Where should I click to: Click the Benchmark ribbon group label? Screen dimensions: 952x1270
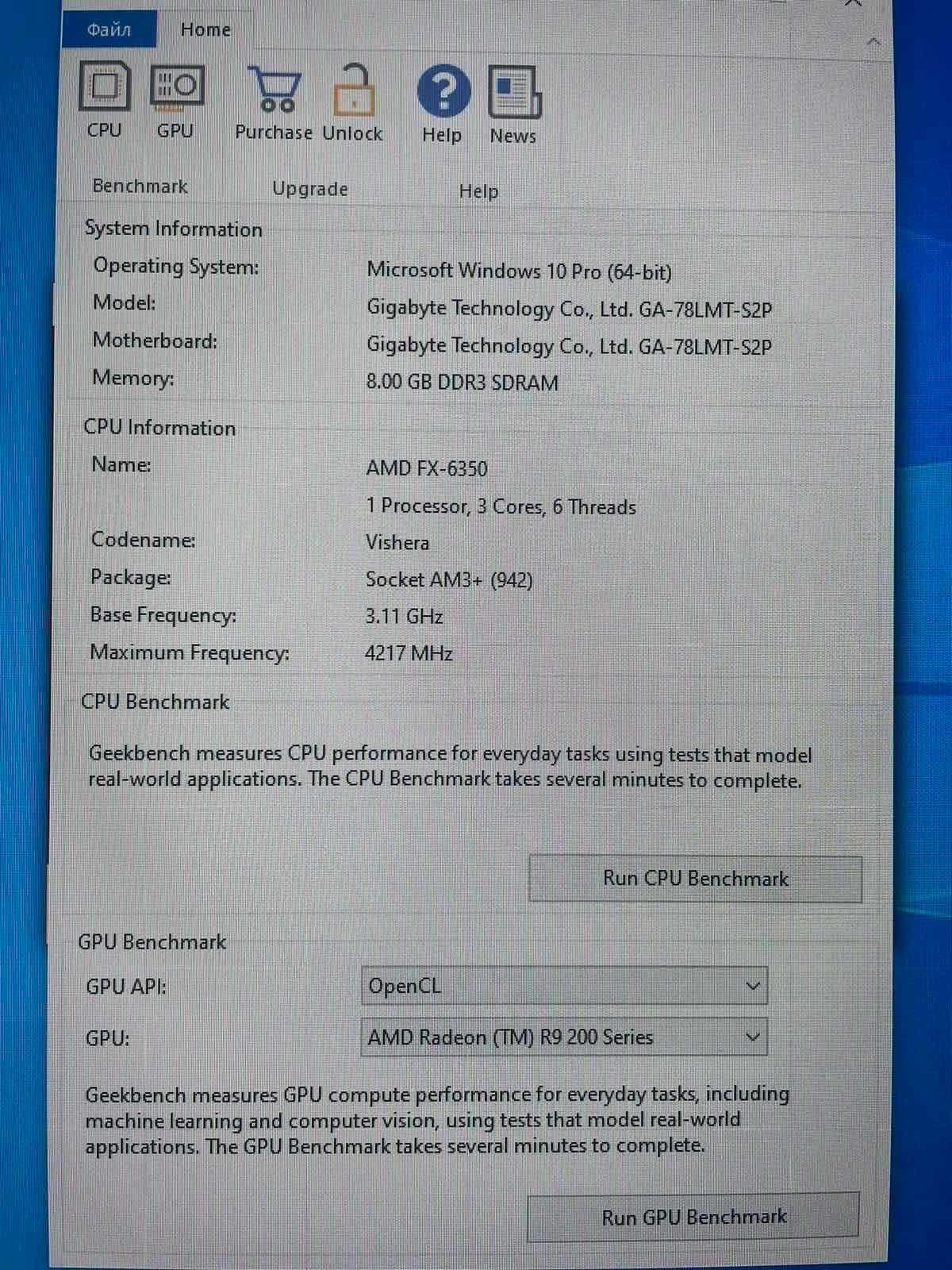[140, 187]
